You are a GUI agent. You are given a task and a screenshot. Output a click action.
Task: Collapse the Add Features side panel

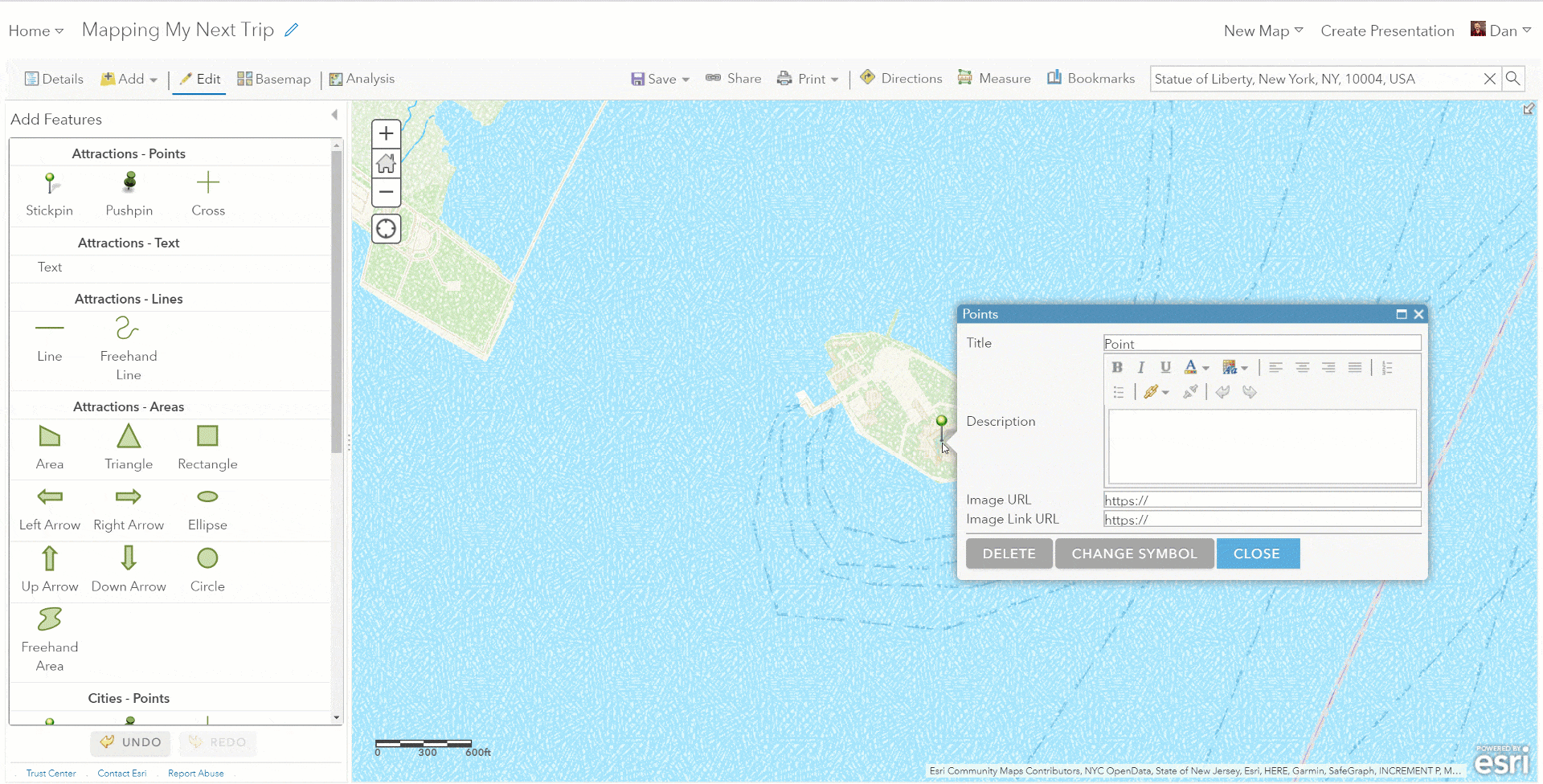point(334,116)
